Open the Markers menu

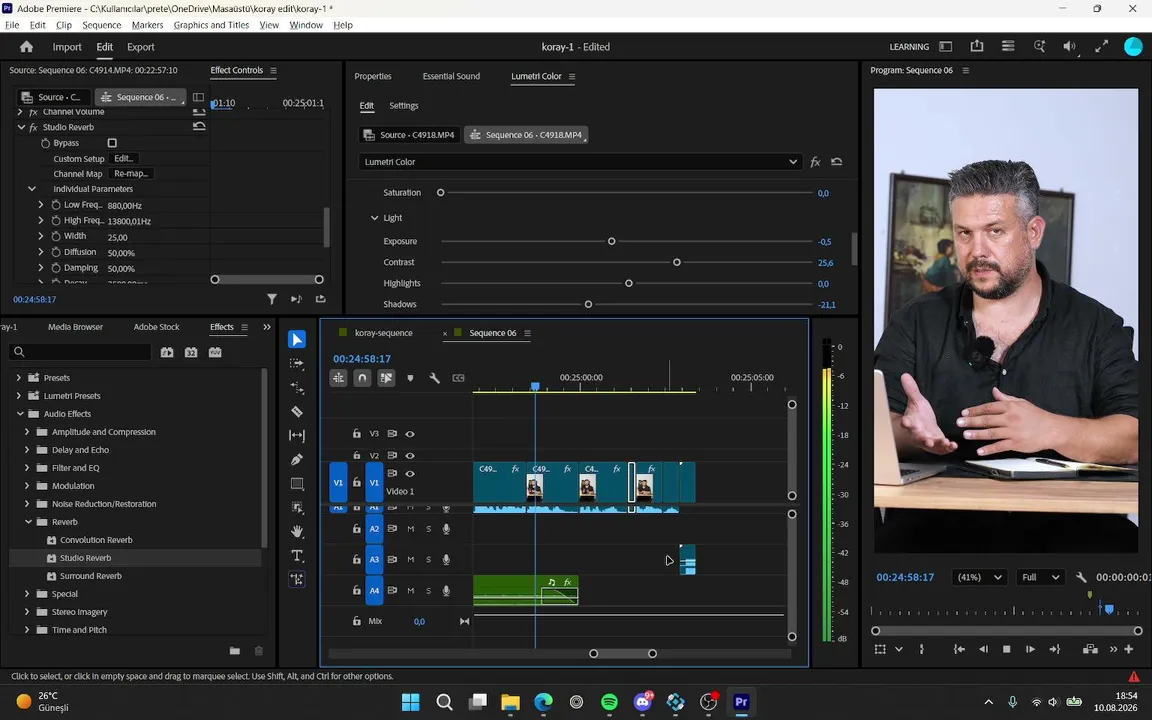pyautogui.click(x=147, y=25)
